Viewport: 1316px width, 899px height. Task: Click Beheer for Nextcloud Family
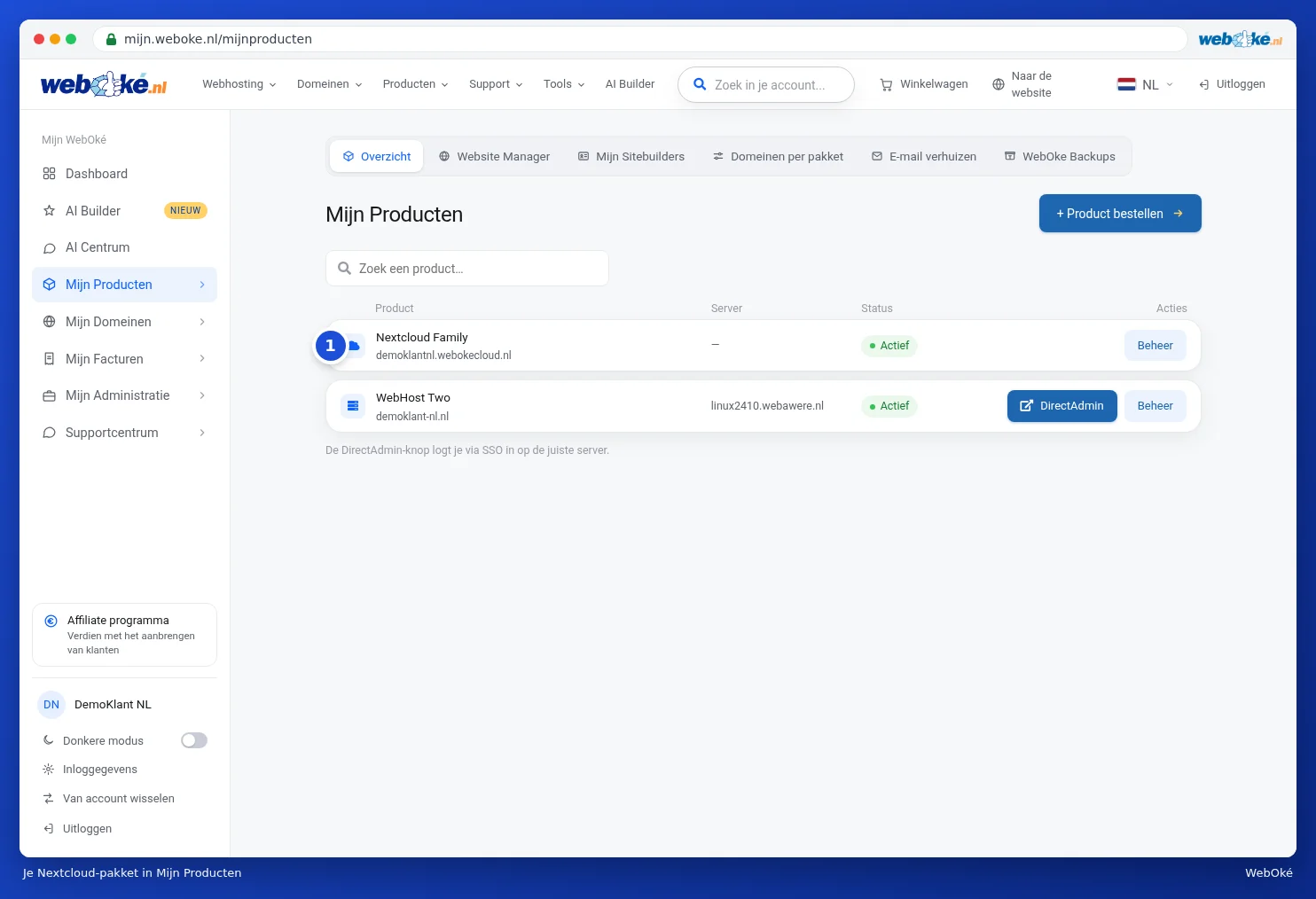click(1155, 346)
